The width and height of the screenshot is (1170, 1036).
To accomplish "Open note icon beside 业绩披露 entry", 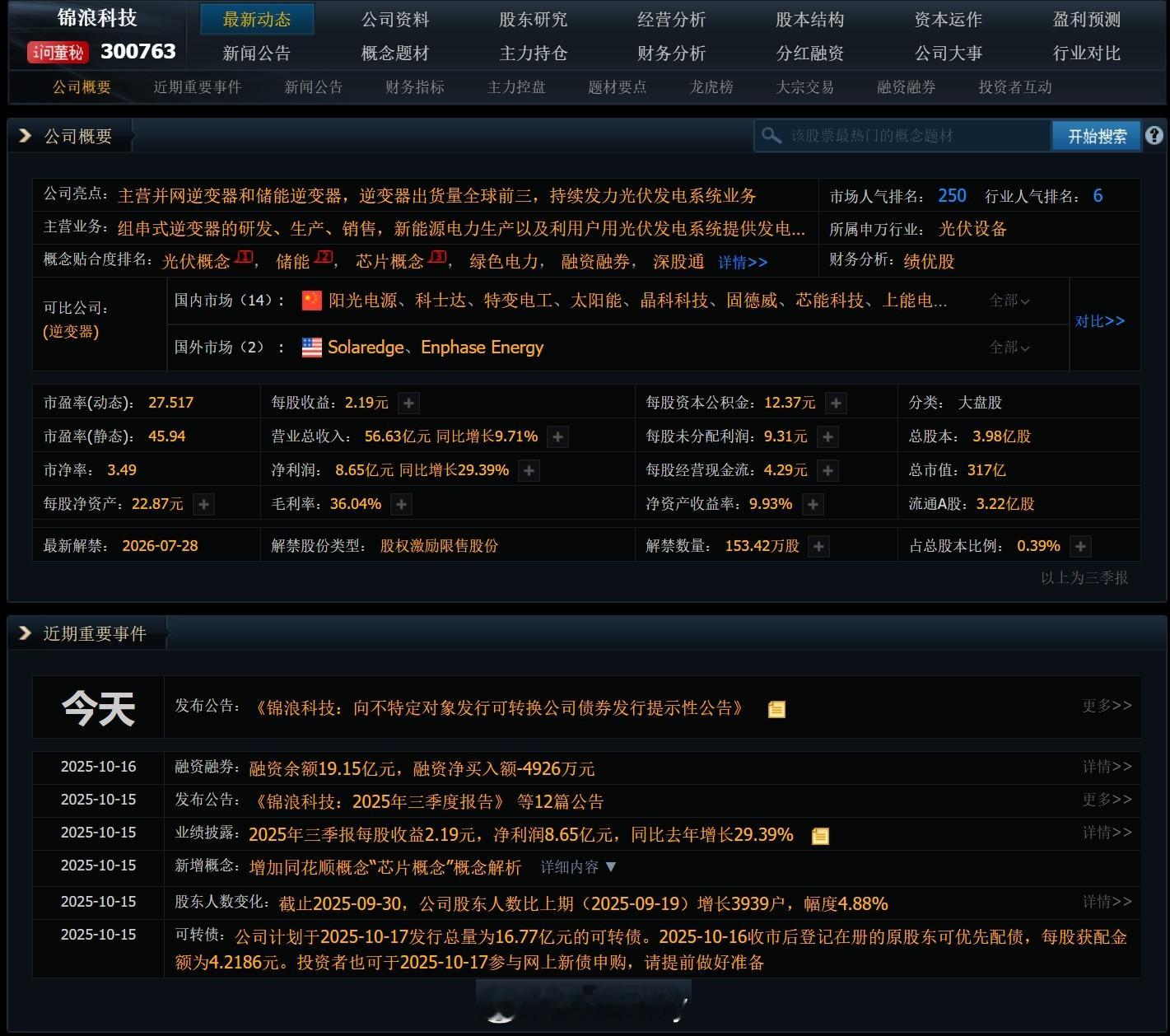I will pos(820,836).
